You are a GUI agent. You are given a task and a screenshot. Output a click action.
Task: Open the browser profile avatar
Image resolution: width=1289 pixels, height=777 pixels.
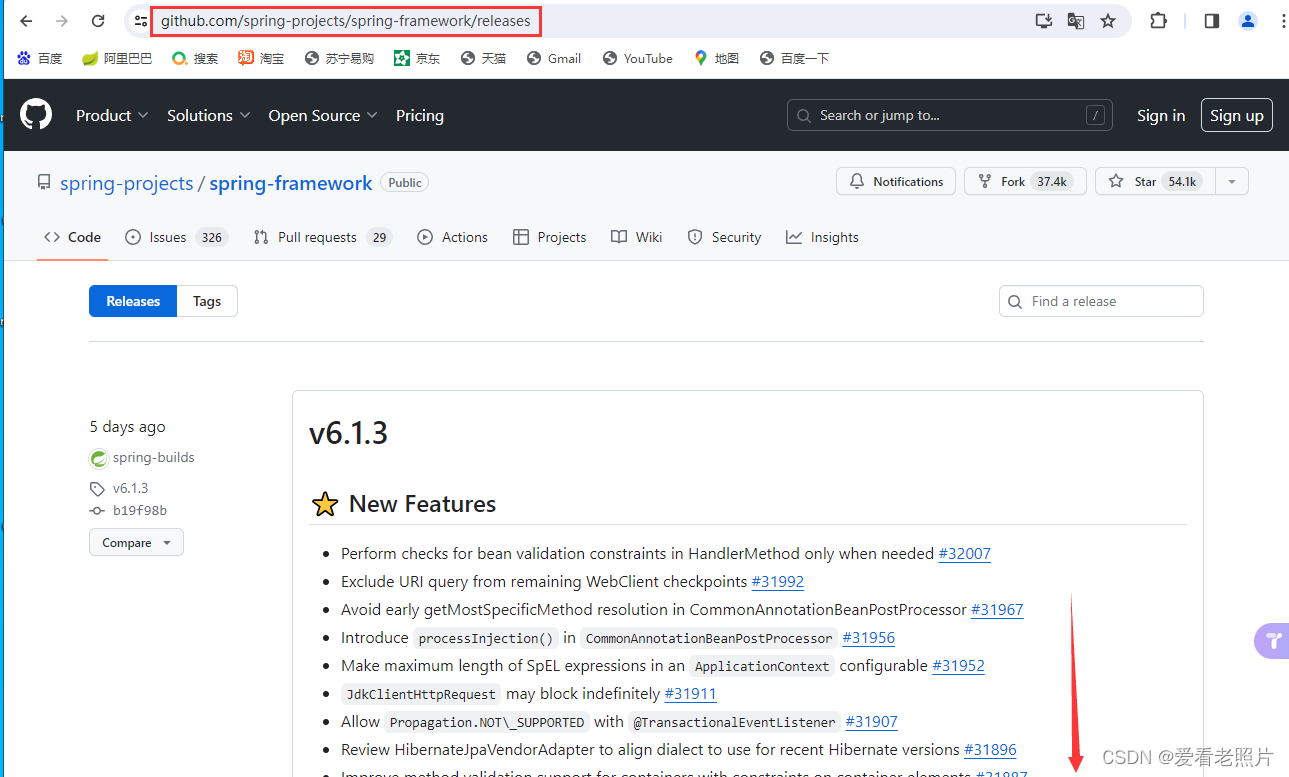[x=1247, y=21]
